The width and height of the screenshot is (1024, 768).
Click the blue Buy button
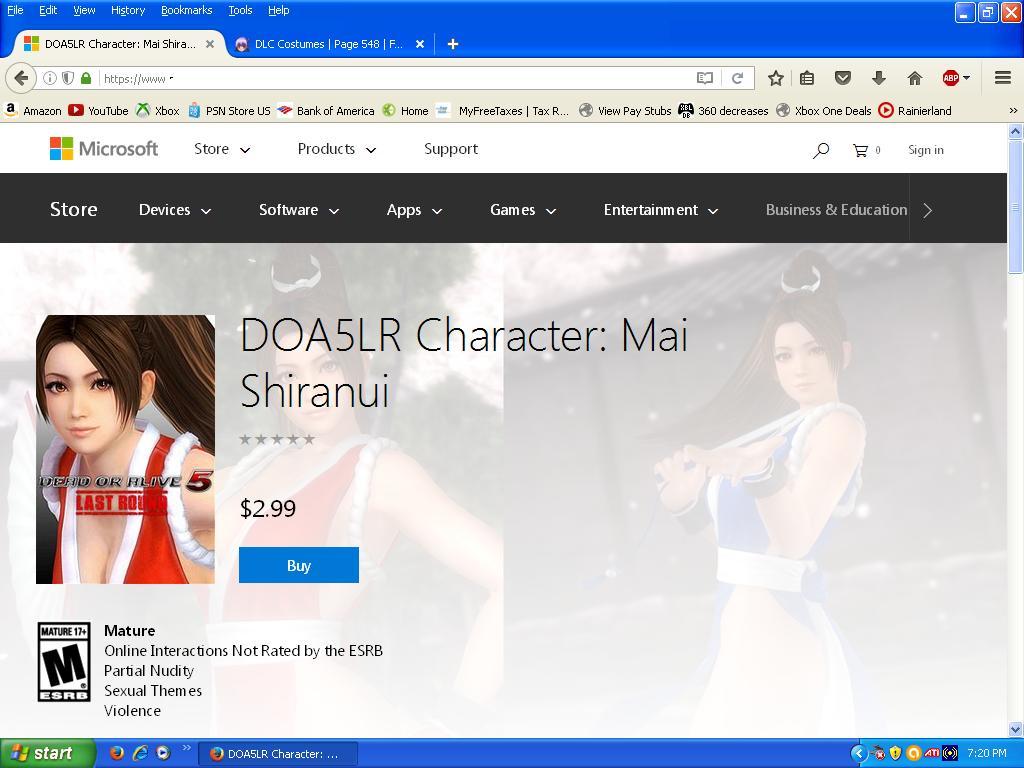298,565
